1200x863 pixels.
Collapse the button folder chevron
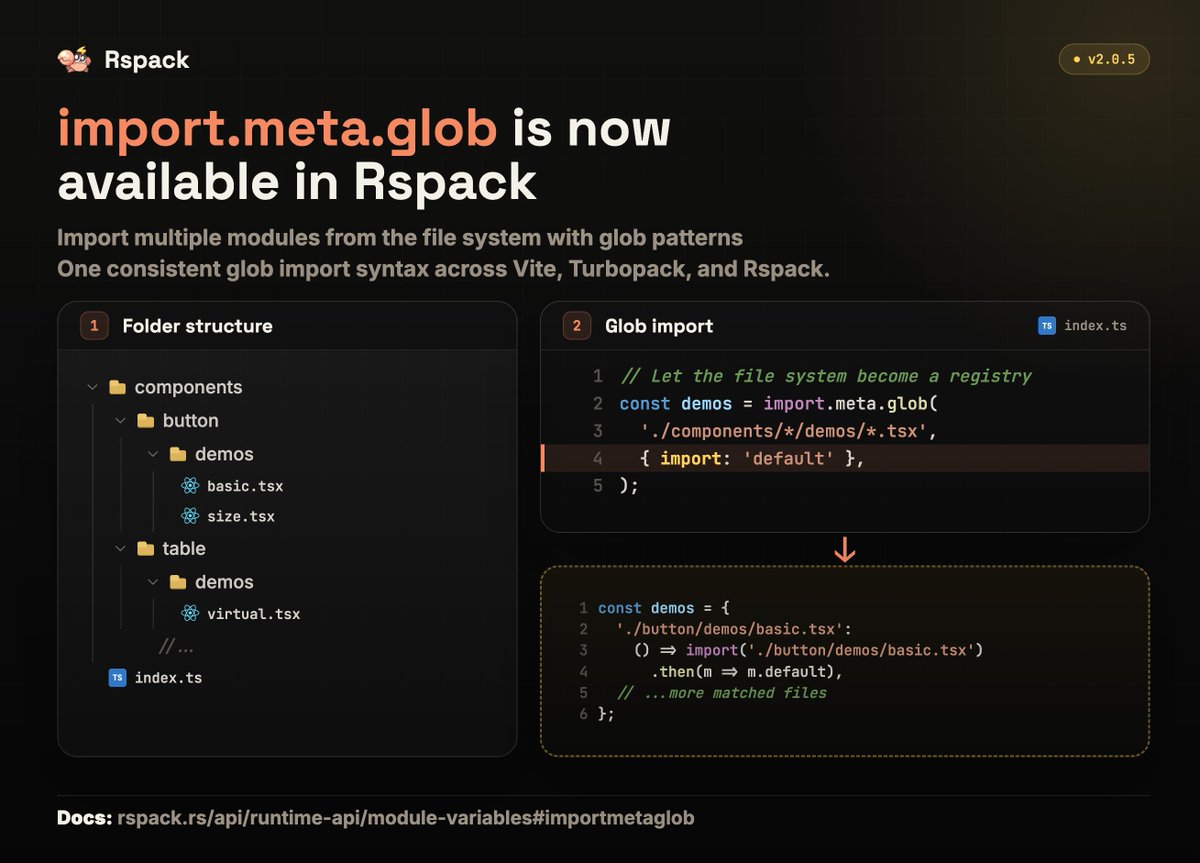pyautogui.click(x=120, y=421)
